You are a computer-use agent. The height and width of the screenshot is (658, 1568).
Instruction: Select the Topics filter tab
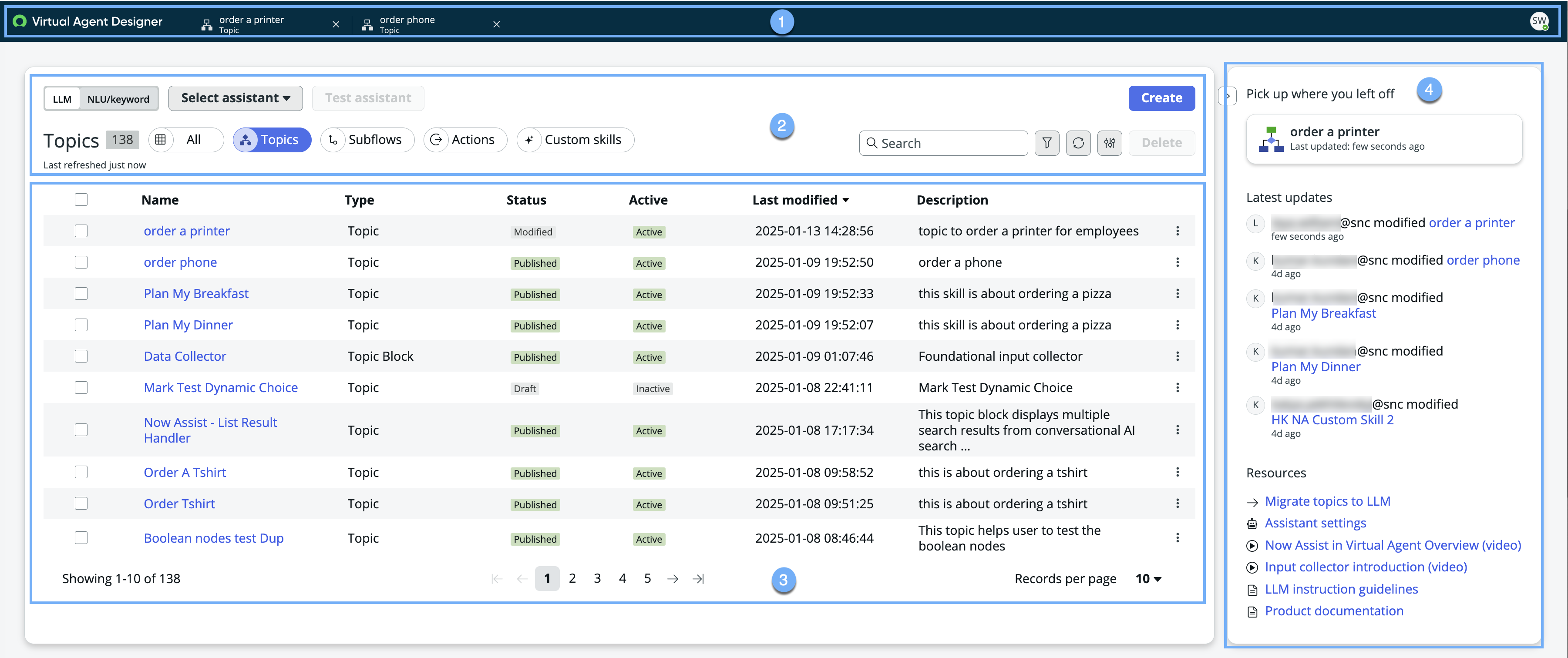pyautogui.click(x=272, y=140)
